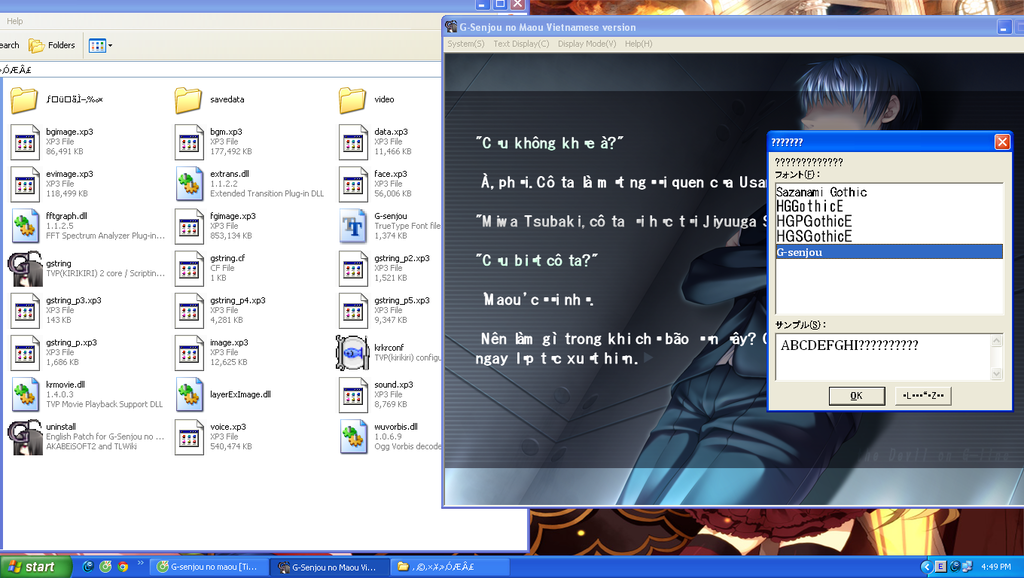
Task: Choose HGPGothicE font in list
Action: pos(889,221)
